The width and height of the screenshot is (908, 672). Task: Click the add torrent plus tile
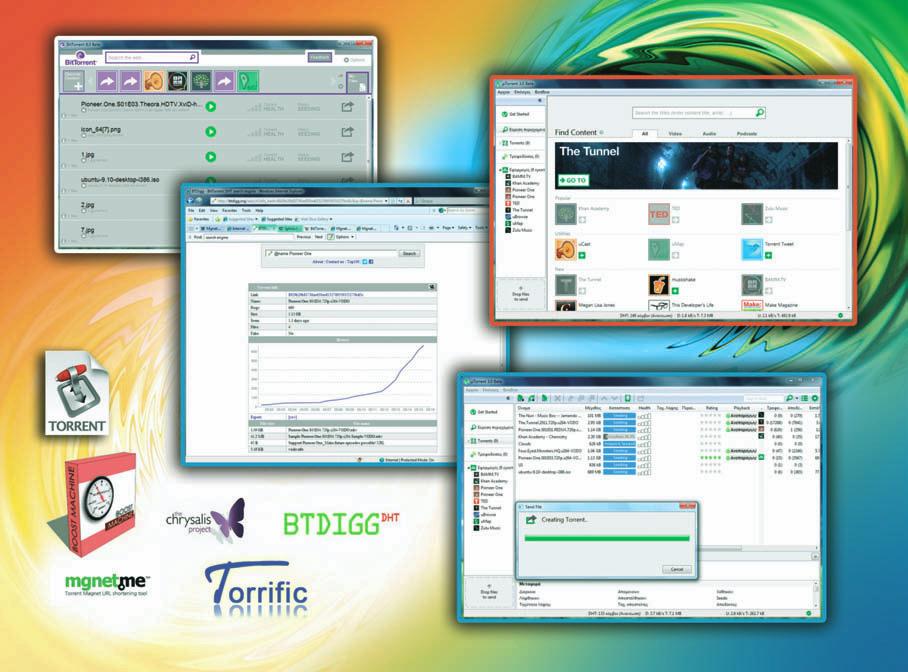[x=76, y=83]
